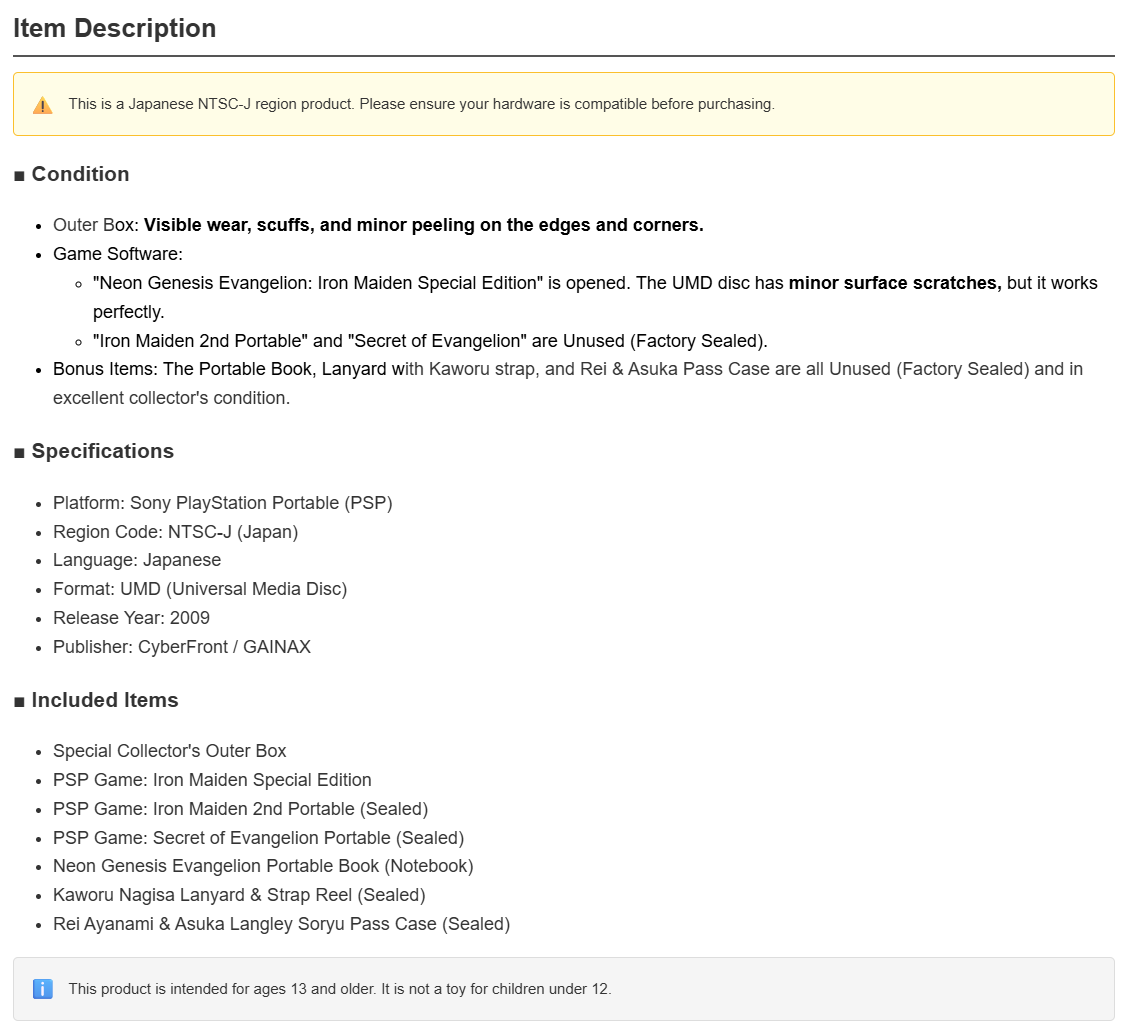Click 'Format: UMD (Universal Media Disc)'

click(200, 589)
